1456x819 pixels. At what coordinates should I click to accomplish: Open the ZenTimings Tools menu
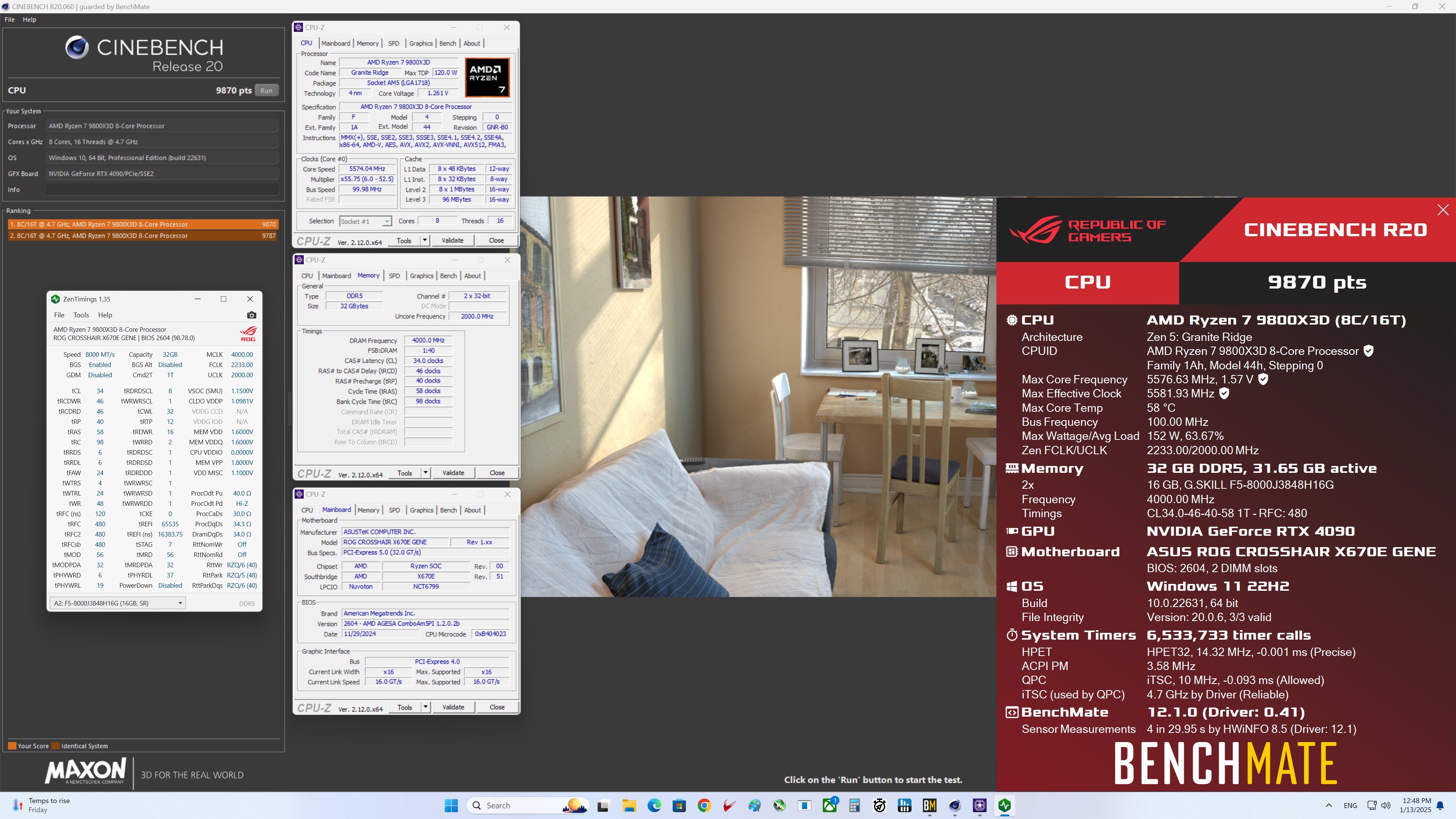(81, 315)
